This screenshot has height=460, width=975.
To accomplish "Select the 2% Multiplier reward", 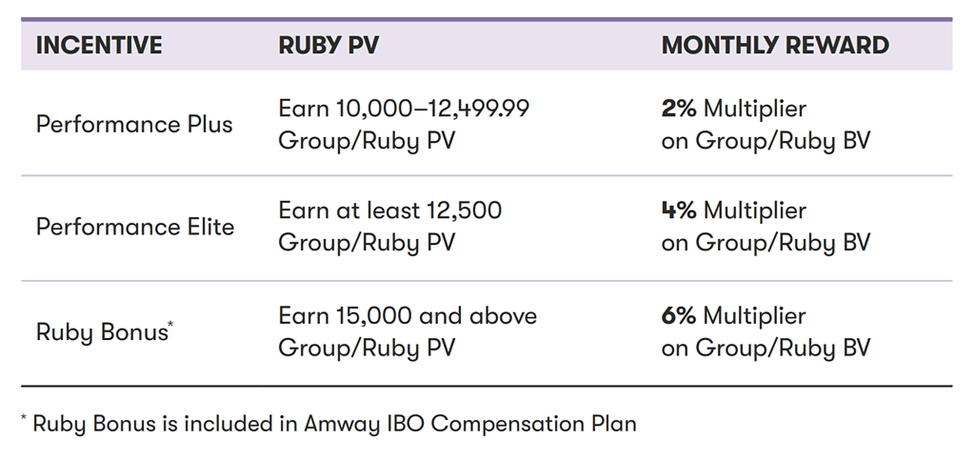I will pyautogui.click(x=733, y=108).
